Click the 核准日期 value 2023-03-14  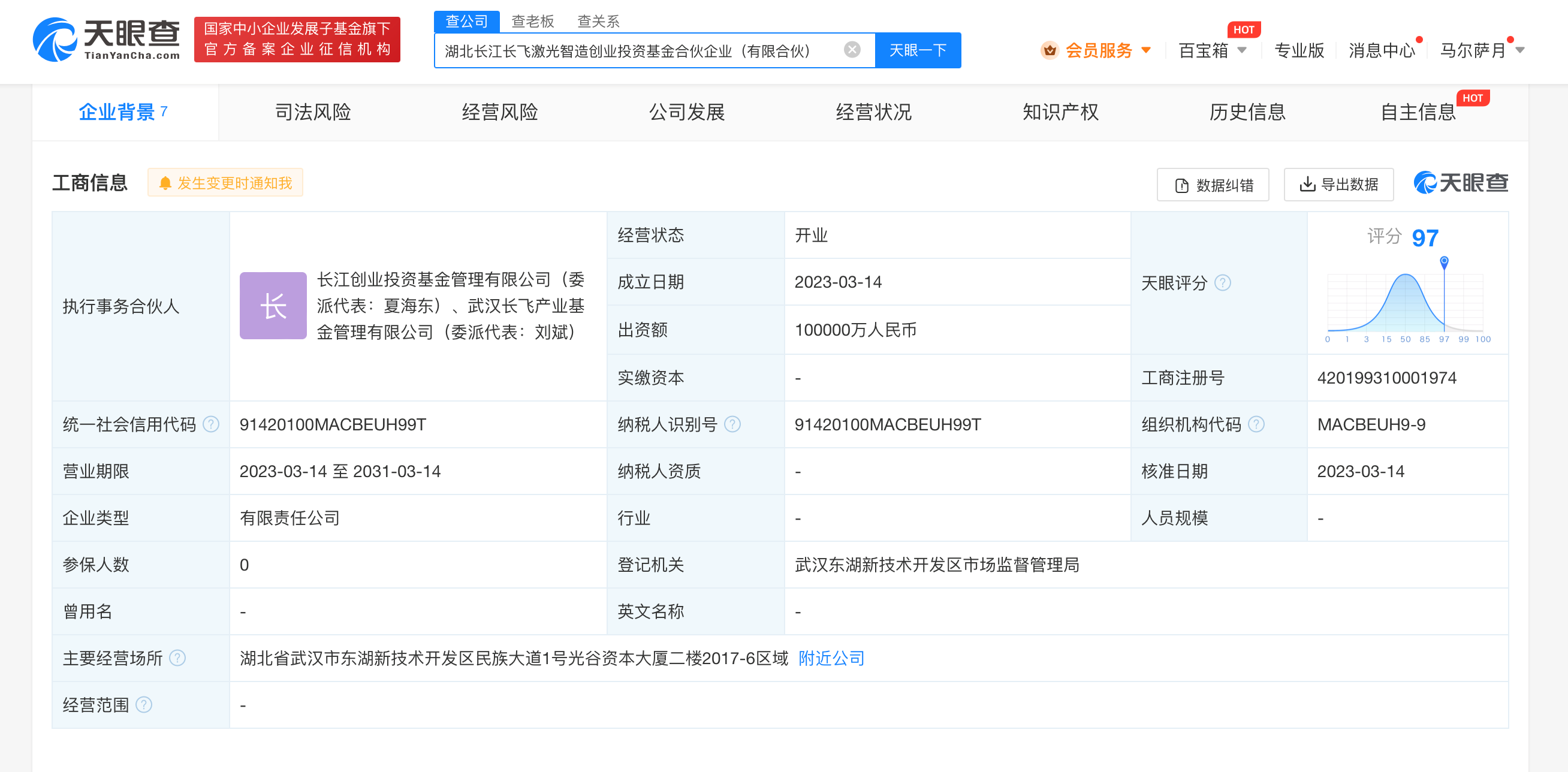point(1361,471)
